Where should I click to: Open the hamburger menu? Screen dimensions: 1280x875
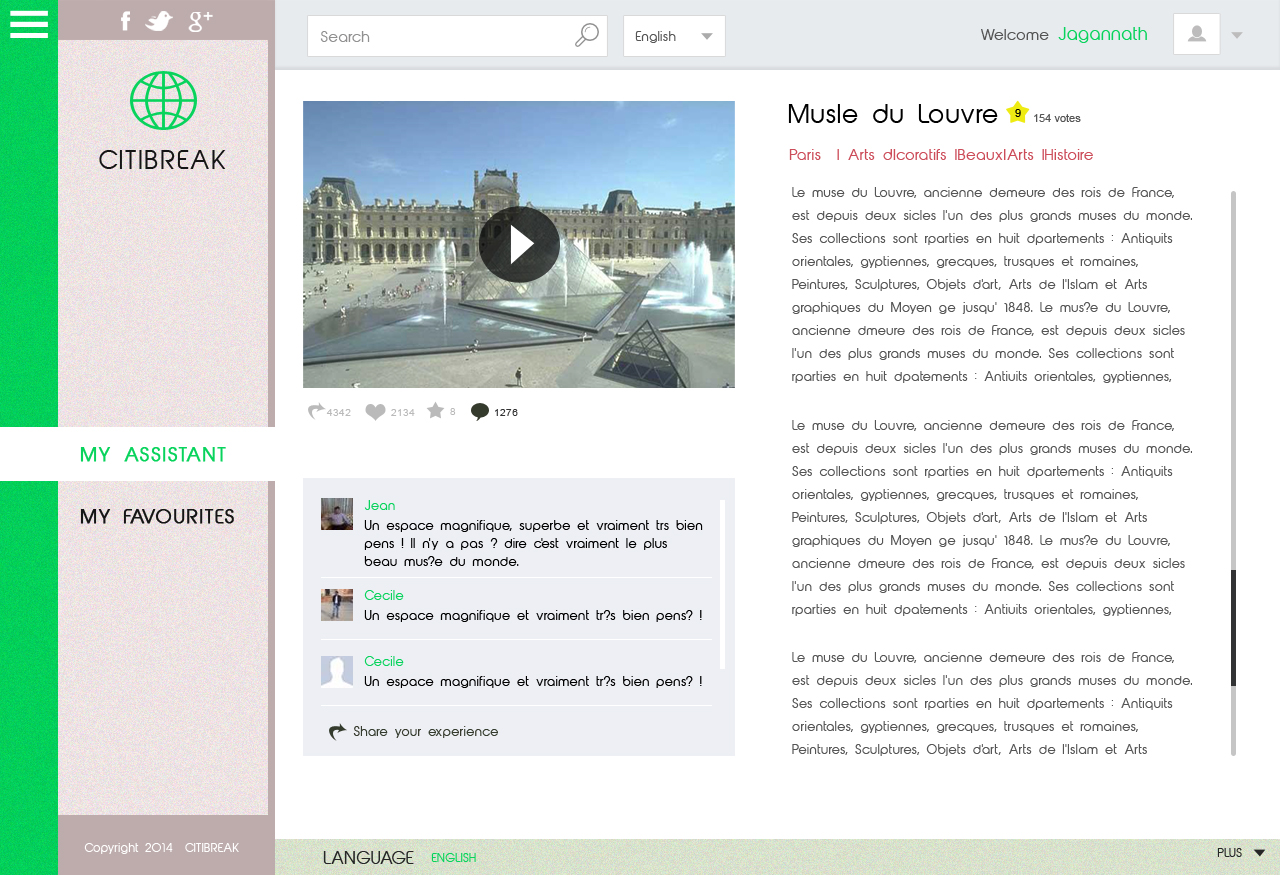click(29, 24)
